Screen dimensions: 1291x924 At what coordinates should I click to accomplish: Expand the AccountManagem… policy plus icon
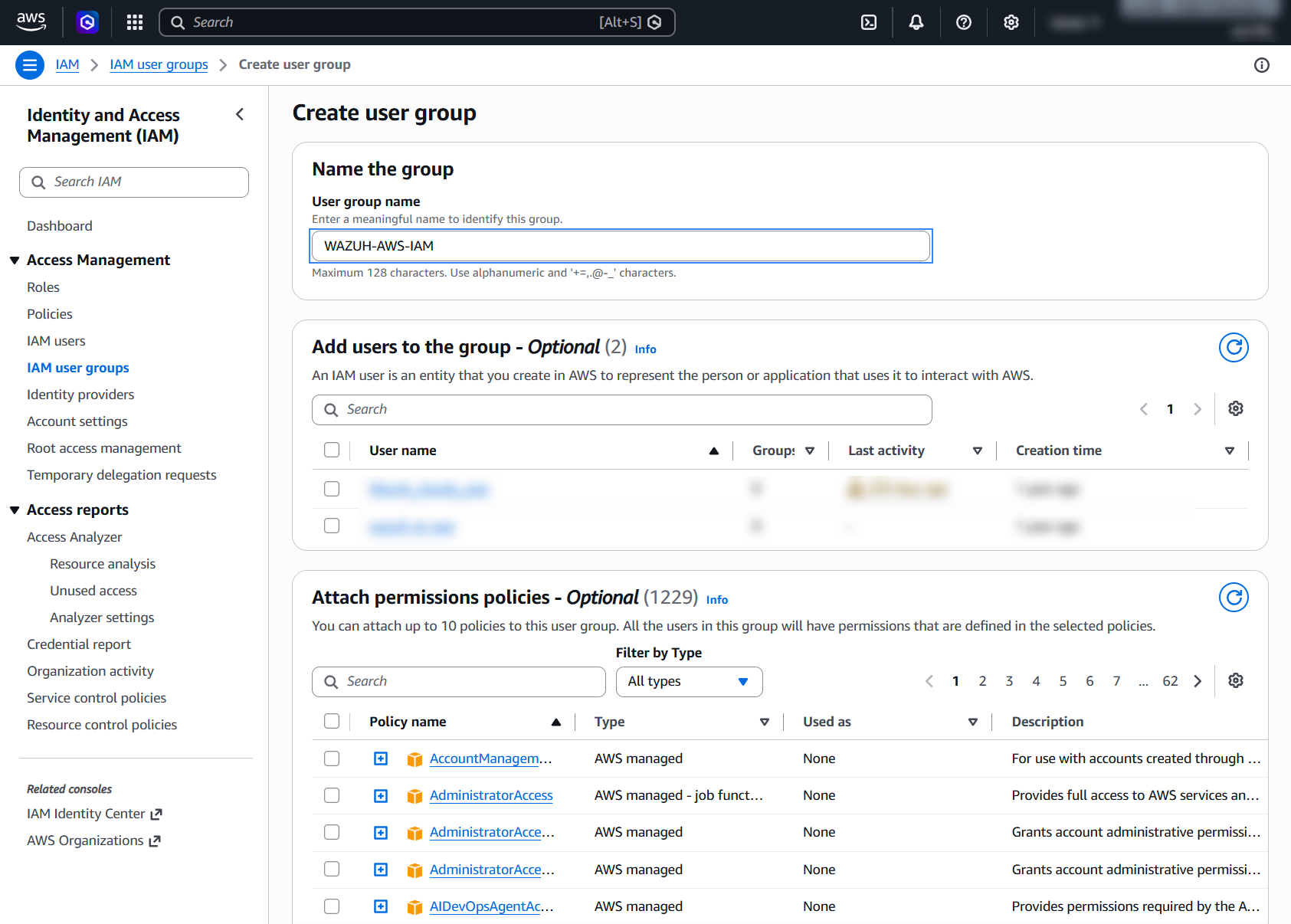pyautogui.click(x=381, y=759)
